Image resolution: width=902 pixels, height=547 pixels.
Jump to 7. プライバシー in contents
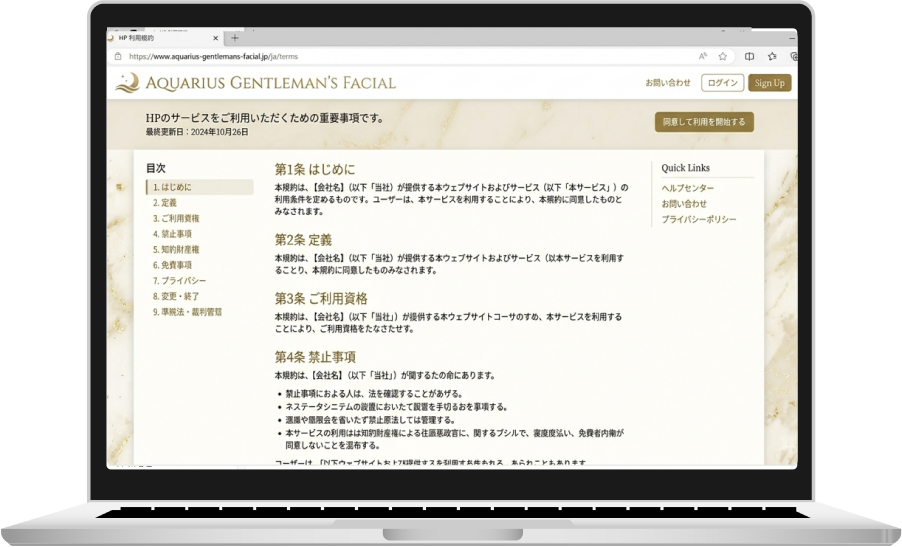click(179, 280)
